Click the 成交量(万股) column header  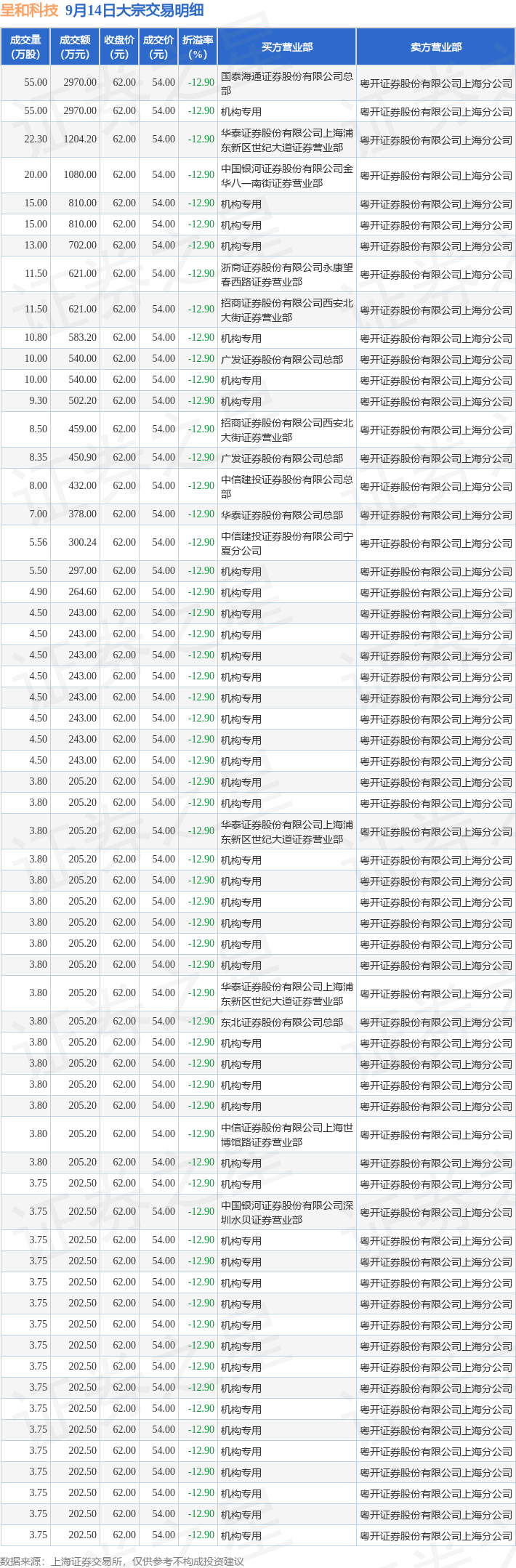25,47
